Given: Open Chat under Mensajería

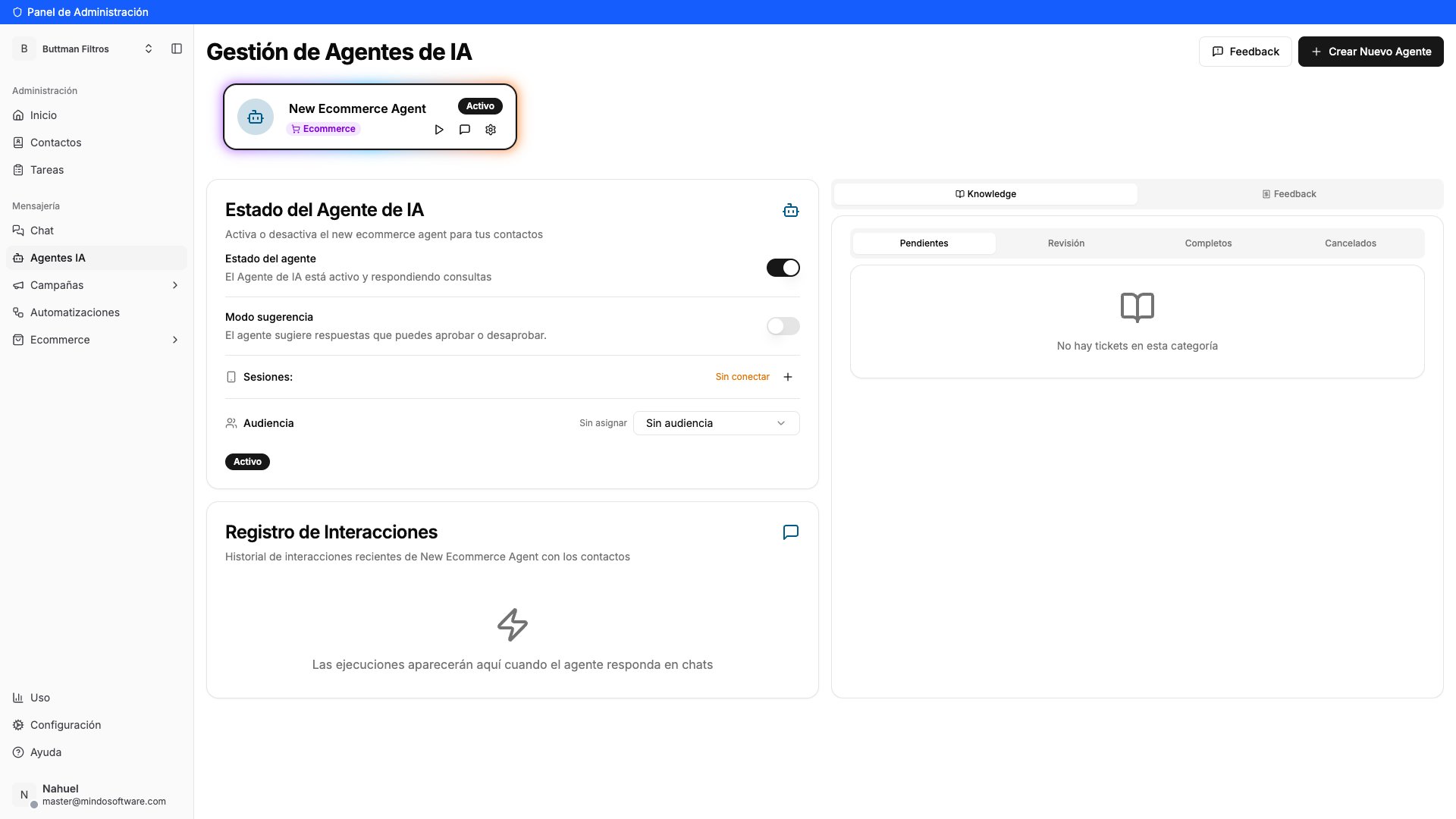Looking at the screenshot, I should (96, 231).
